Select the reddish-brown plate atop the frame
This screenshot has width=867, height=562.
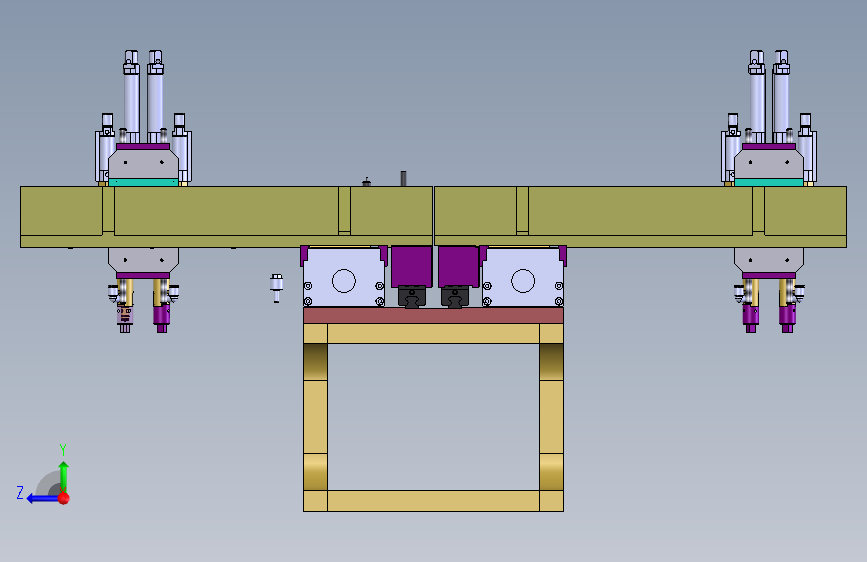434,315
